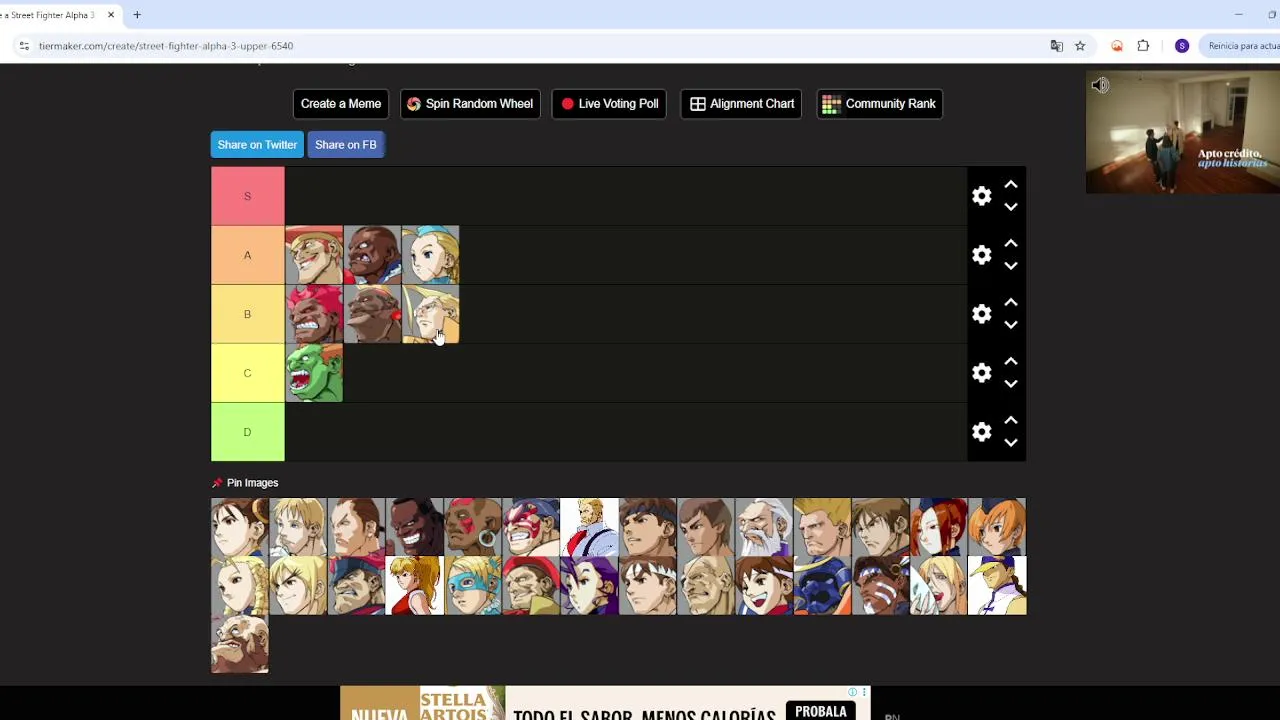The height and width of the screenshot is (720, 1280).
Task: Select the bald Zangief portrait on the last row
Action: (240, 643)
